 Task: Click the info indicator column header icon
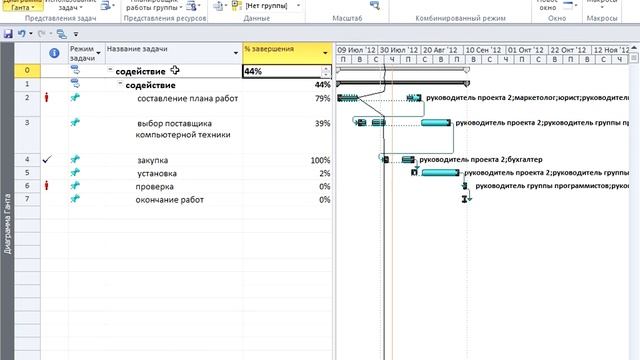tap(54, 53)
